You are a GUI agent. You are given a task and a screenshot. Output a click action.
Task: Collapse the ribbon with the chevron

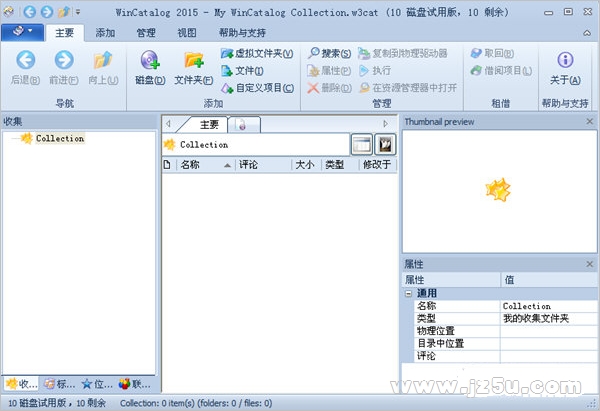[587, 33]
